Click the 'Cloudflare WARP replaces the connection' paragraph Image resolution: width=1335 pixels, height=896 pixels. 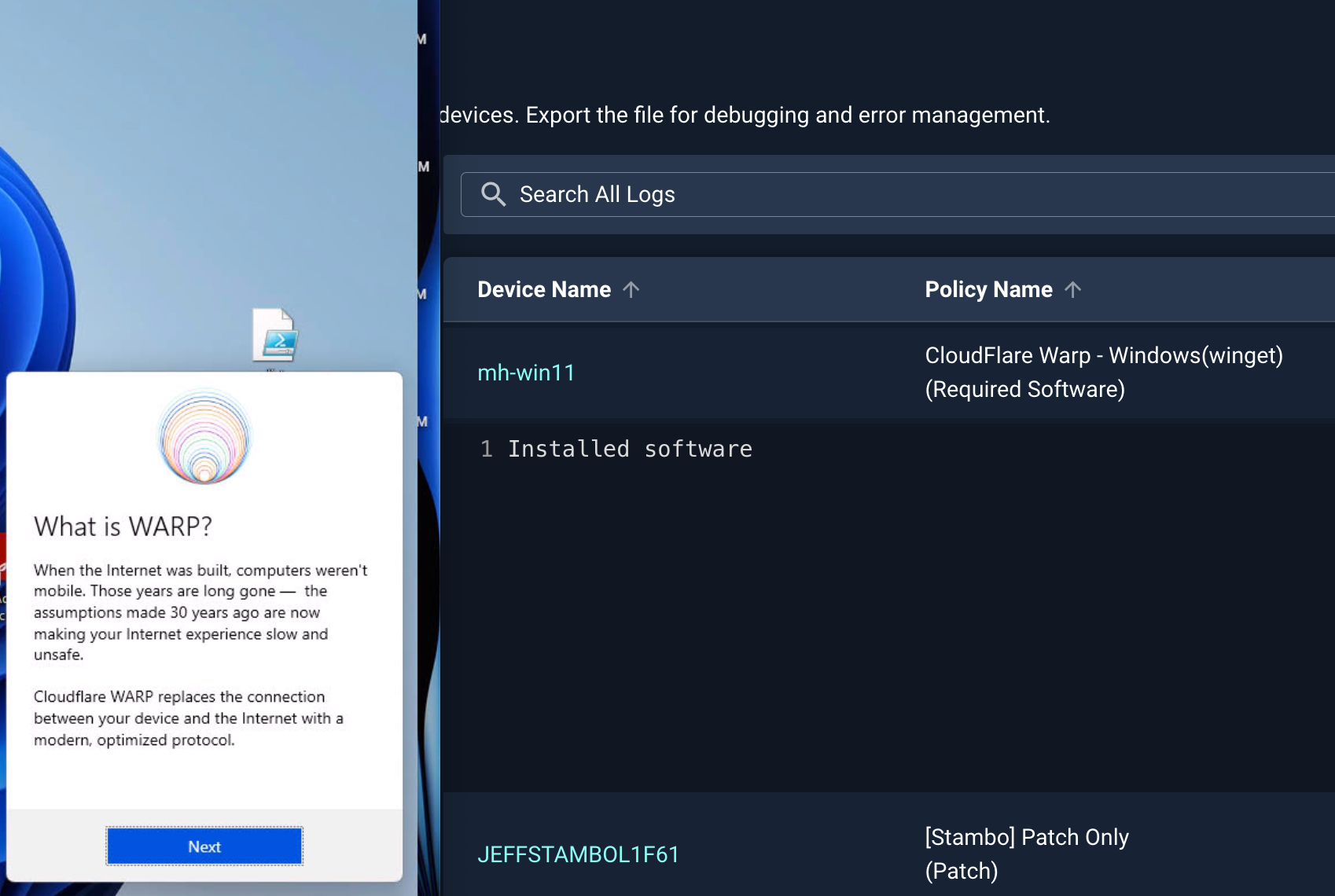click(189, 718)
